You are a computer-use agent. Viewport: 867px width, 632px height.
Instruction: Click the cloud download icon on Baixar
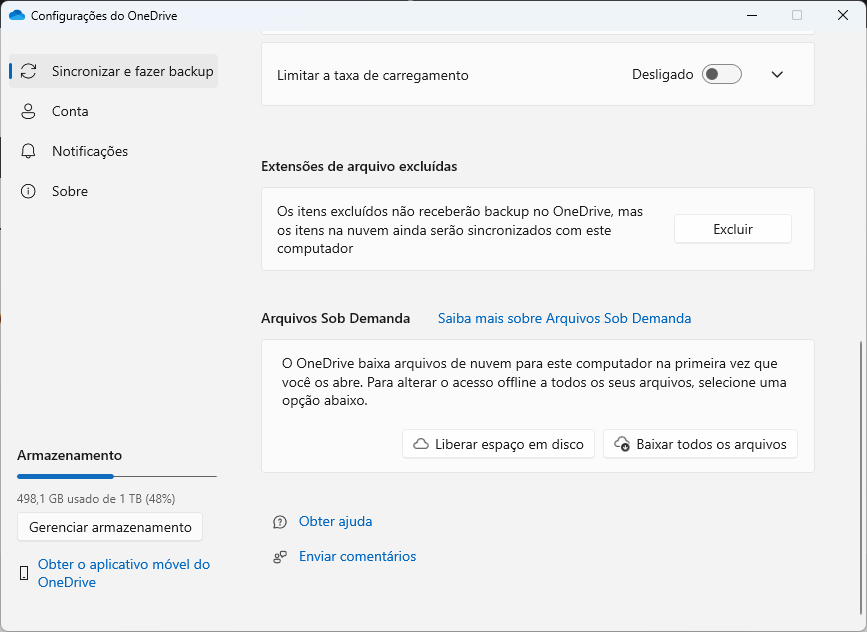[622, 444]
